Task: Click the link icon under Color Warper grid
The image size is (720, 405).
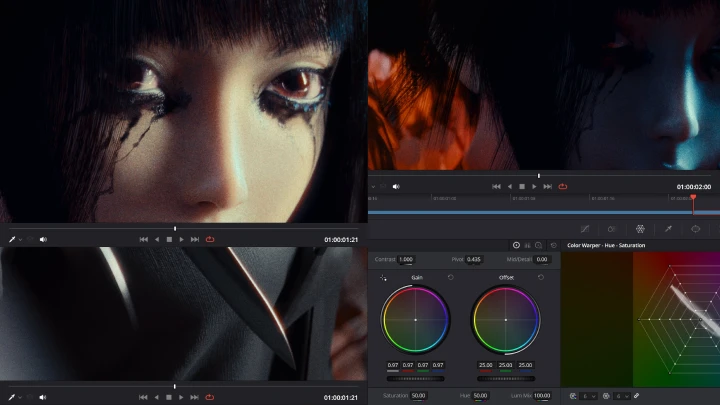Action: (x=636, y=395)
